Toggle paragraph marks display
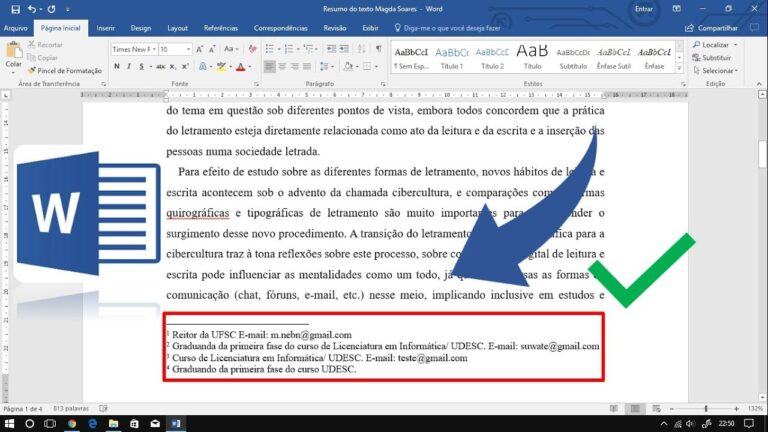This screenshot has height=432, width=768. [379, 49]
